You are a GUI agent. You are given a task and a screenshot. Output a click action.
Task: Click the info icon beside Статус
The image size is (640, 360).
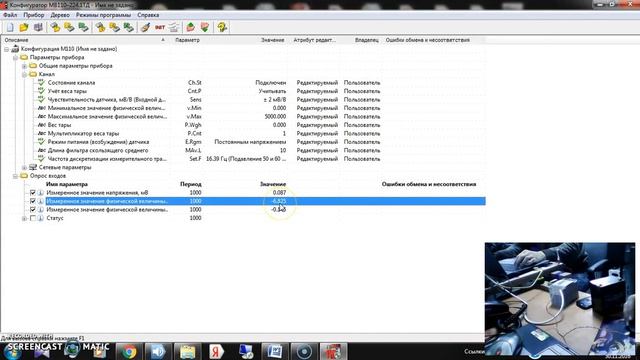41,218
